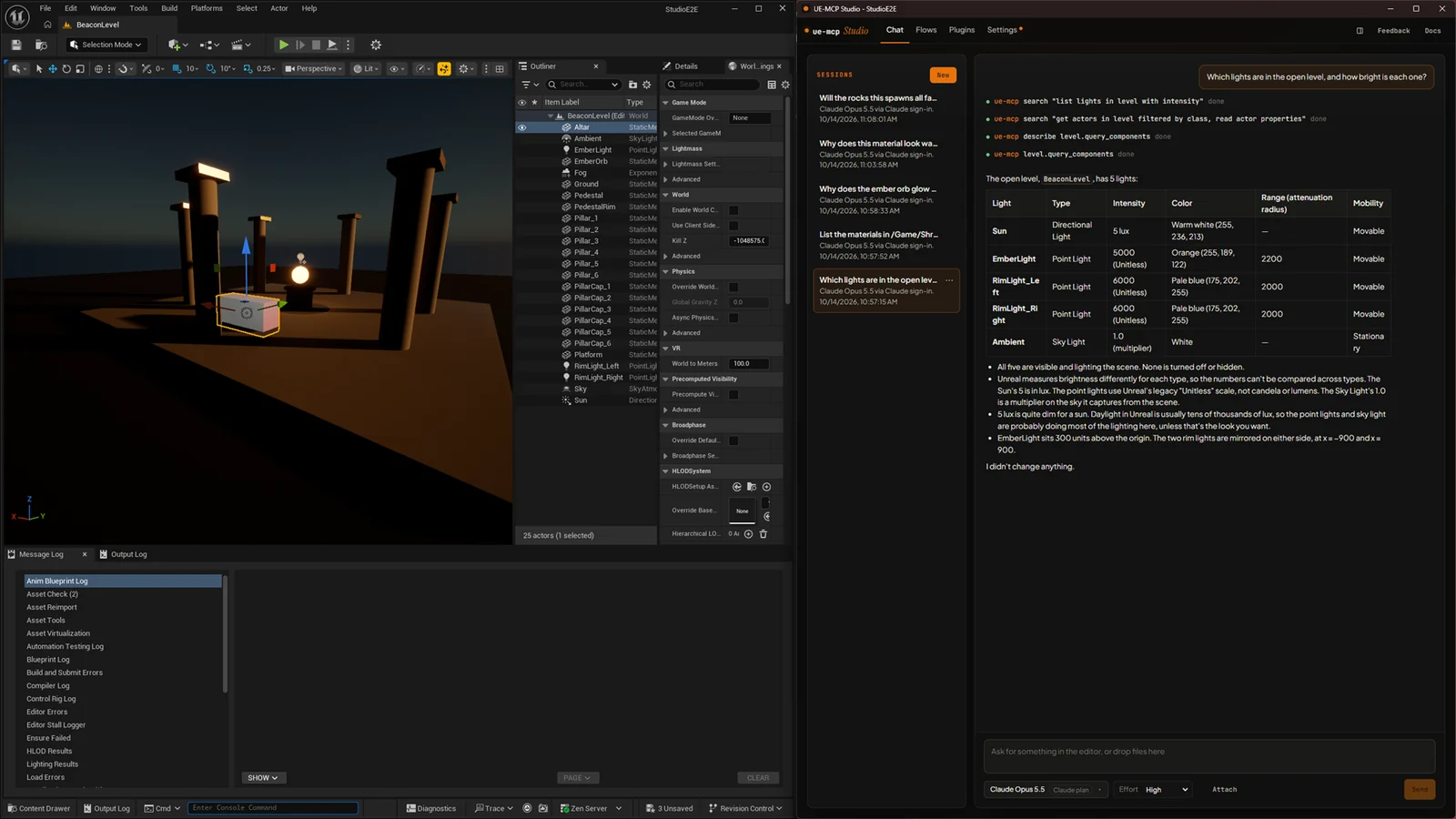Open viewport layout grid icon
Screen dimensions: 1456x819
500,68
